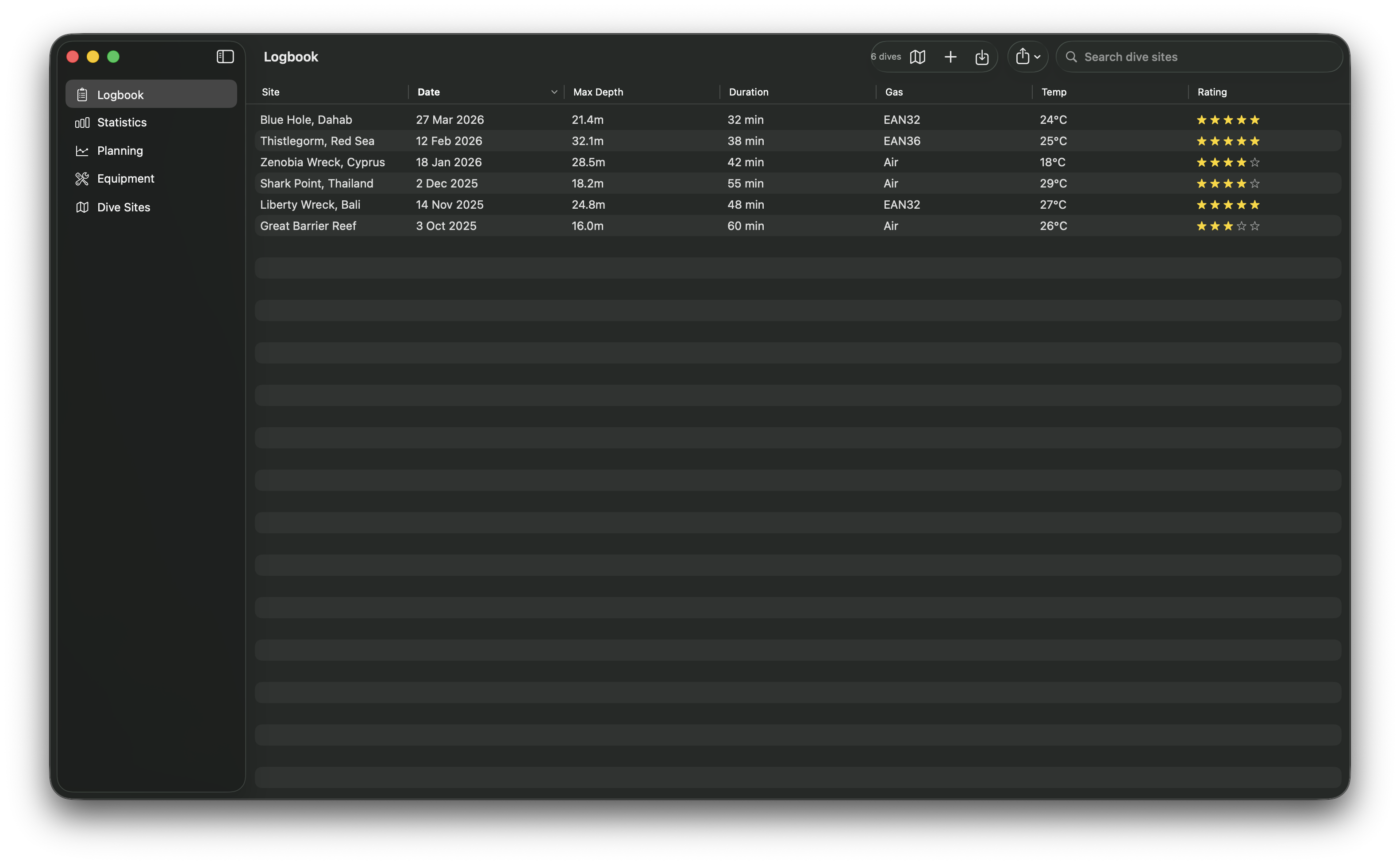Image resolution: width=1400 pixels, height=865 pixels.
Task: Set Great Barrier Reef rating to five stars
Action: click(1254, 226)
